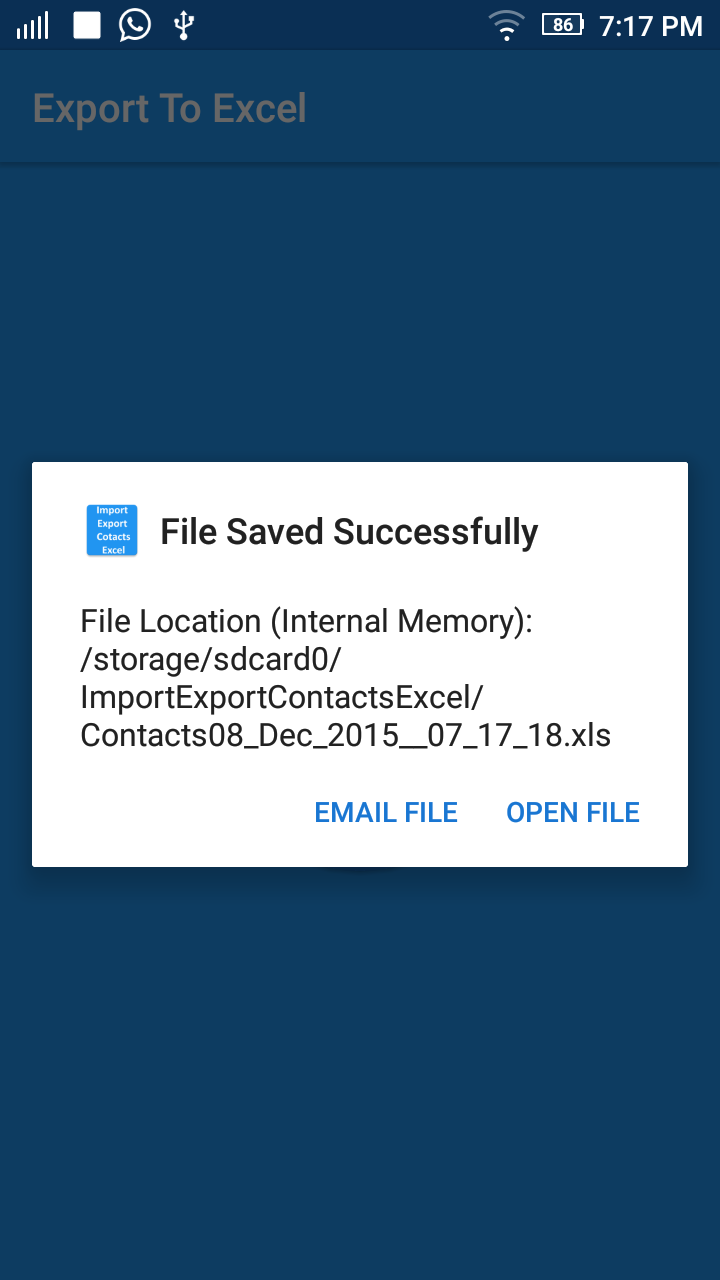Tap the Import Export Contacts Excel app icon
The width and height of the screenshot is (720, 1280).
click(x=112, y=531)
